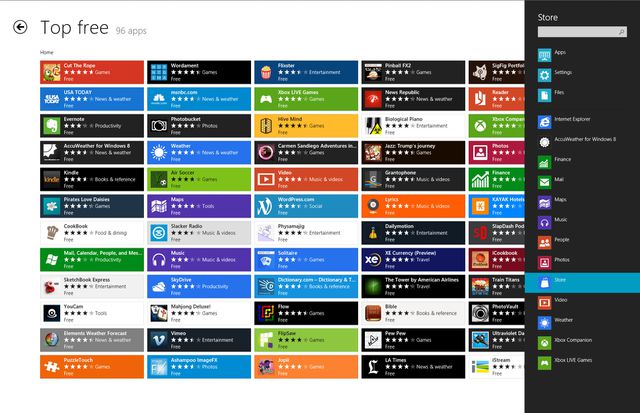Open the XE Currency icon
The width and height of the screenshot is (640, 413).
click(x=373, y=260)
